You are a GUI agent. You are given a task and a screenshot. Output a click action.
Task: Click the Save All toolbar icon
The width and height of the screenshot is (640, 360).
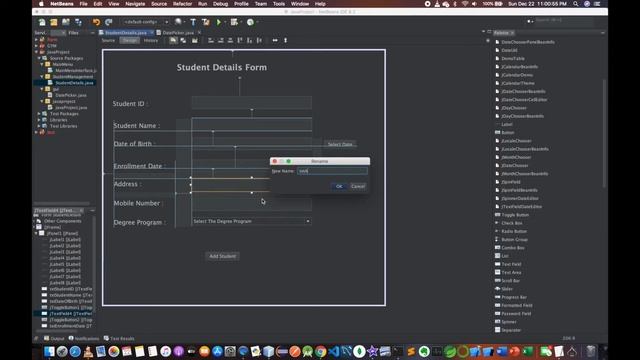point(78,22)
